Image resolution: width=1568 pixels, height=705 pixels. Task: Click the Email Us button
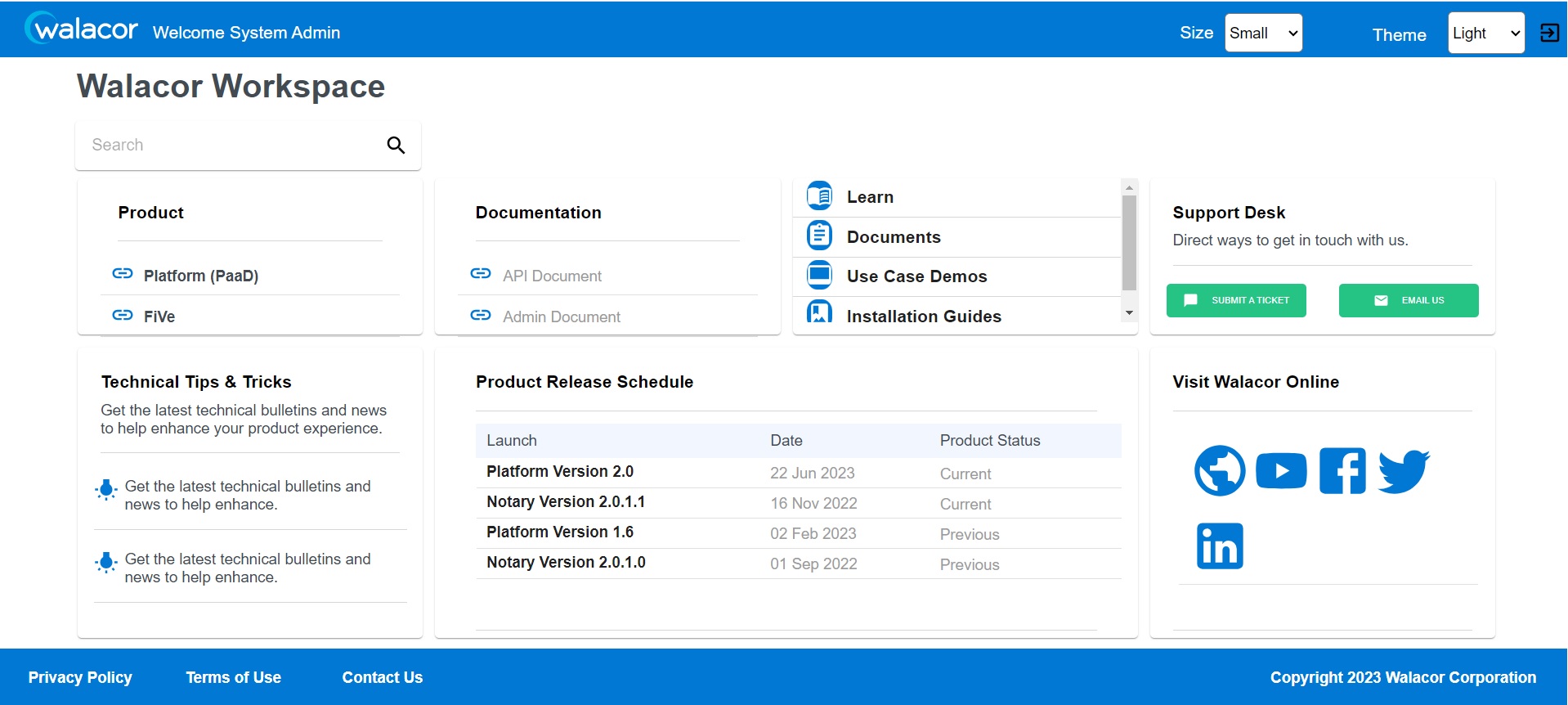(1409, 300)
